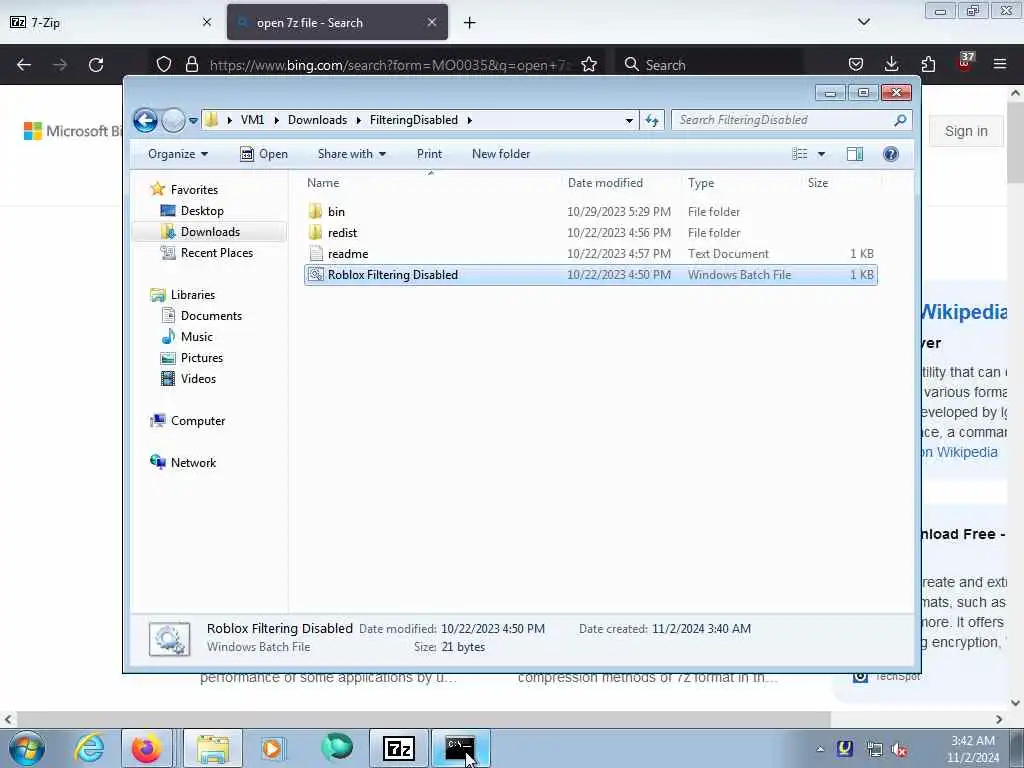Open Firefox application menu

(x=1000, y=65)
